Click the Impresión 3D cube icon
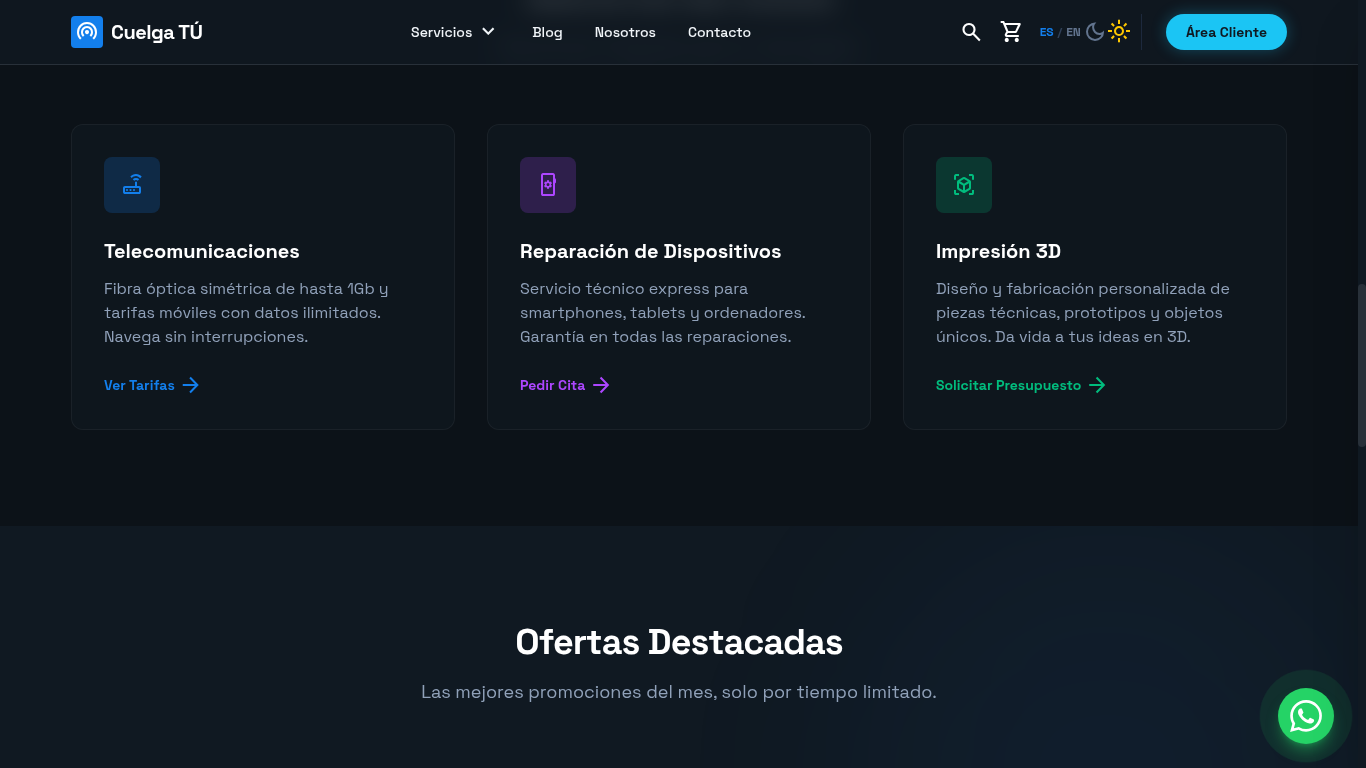 pyautogui.click(x=964, y=185)
